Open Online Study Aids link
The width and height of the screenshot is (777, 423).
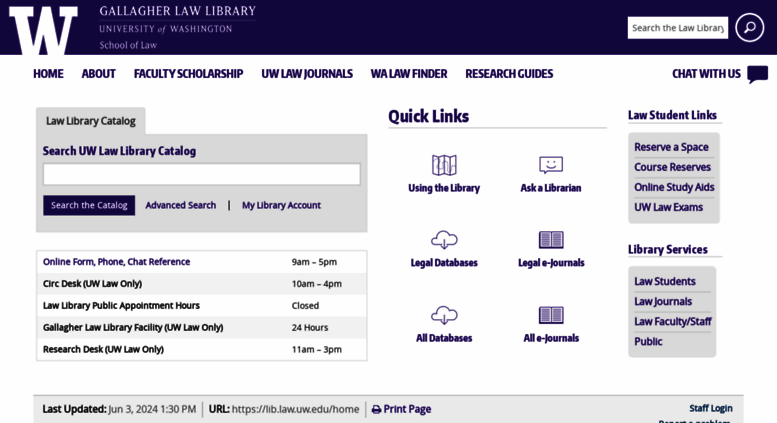[x=674, y=187]
